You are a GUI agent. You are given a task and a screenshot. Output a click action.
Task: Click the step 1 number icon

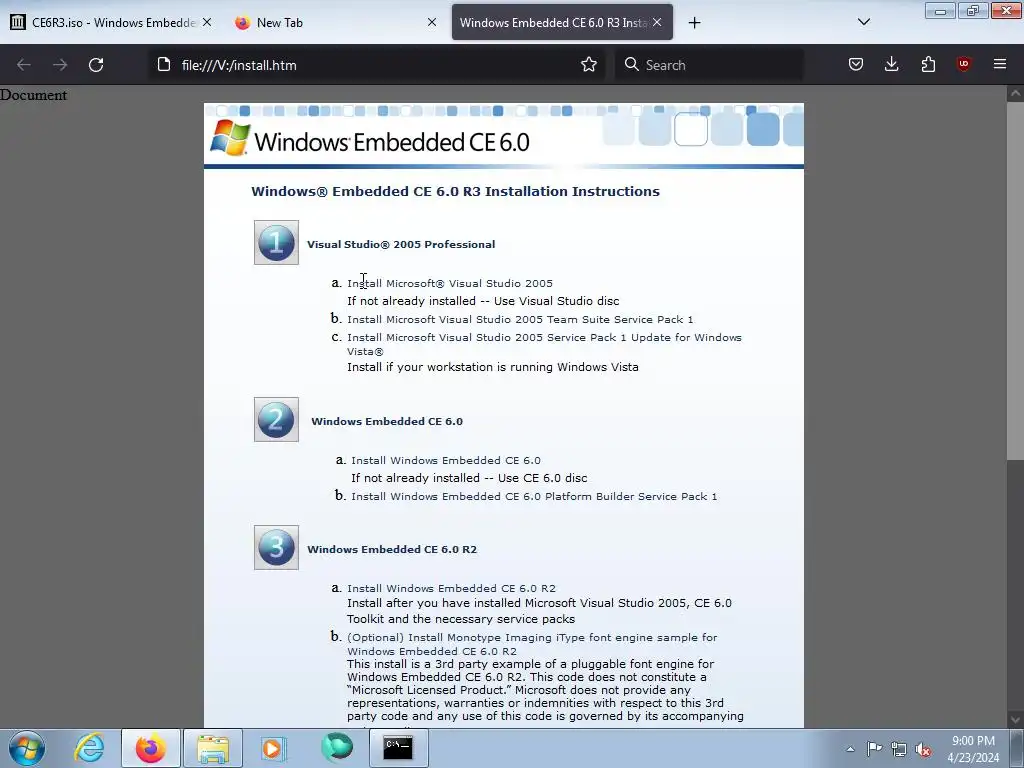coord(276,242)
